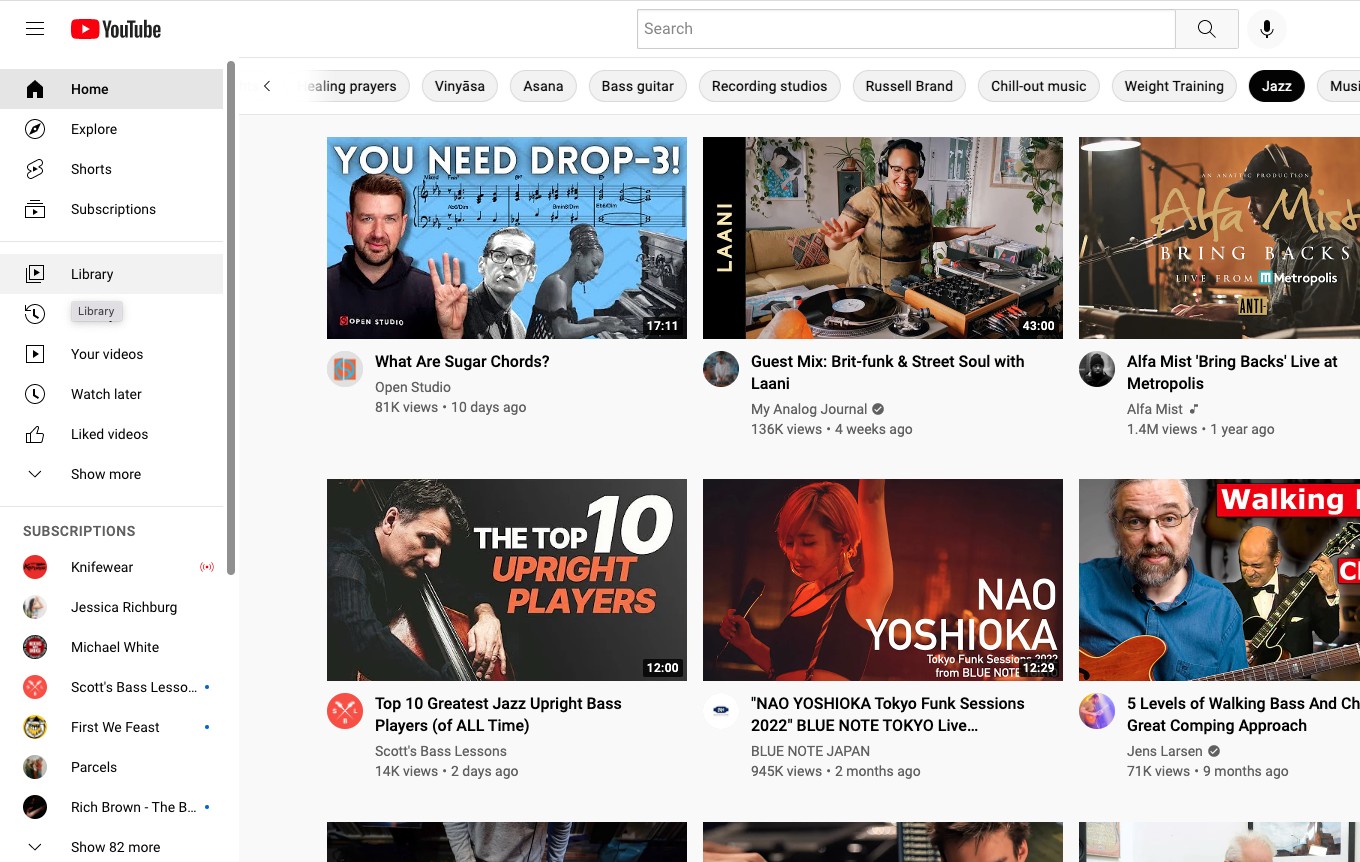Click the Home icon in sidebar
1360x862 pixels.
click(x=35, y=89)
